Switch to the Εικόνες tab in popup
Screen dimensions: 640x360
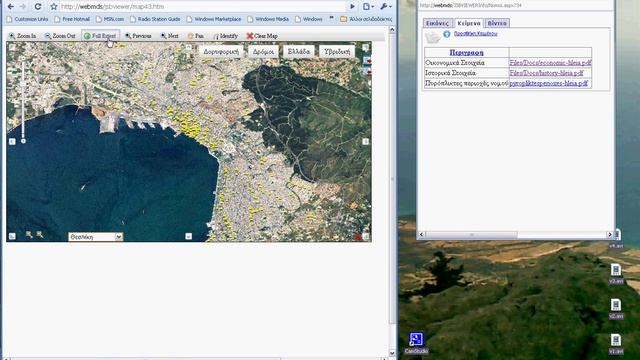[x=437, y=23]
